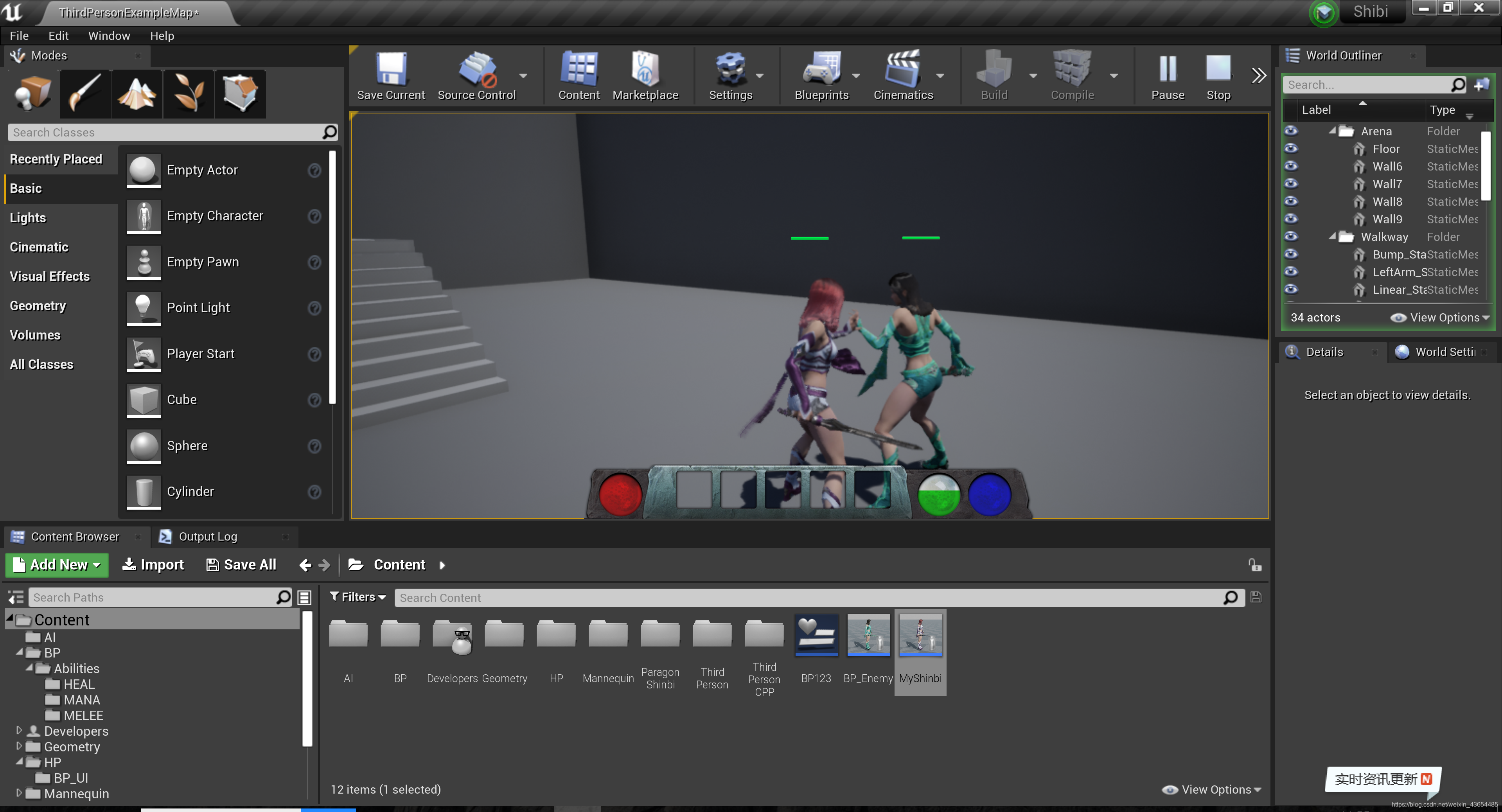This screenshot has width=1502, height=812.
Task: Collapse the Abilities folder tree
Action: click(x=29, y=667)
